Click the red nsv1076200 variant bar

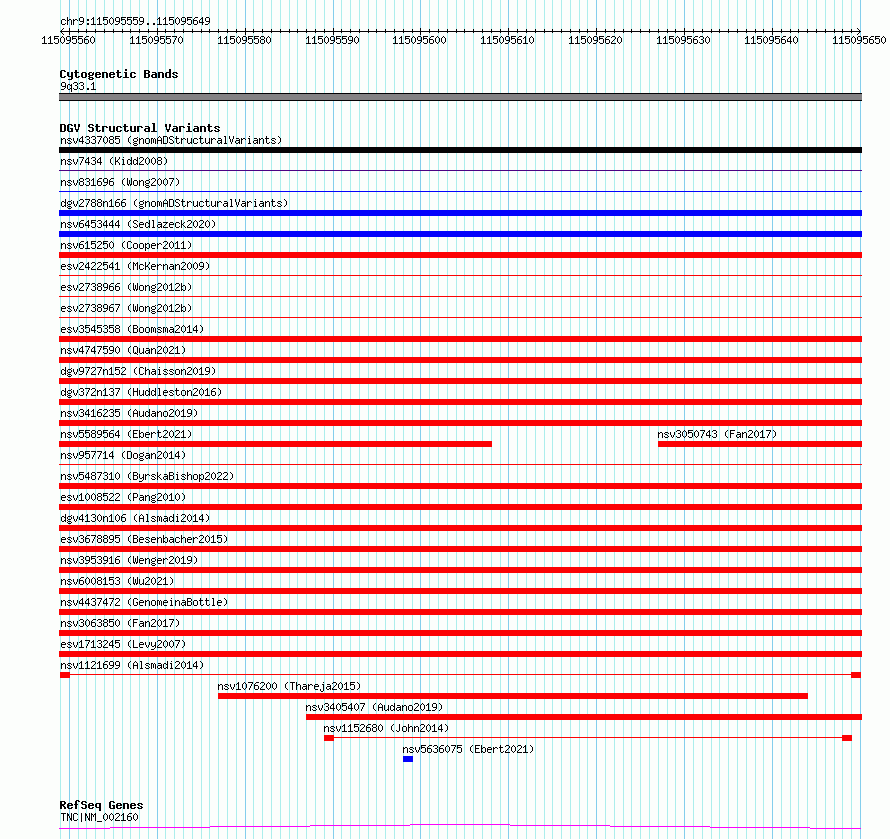[513, 696]
